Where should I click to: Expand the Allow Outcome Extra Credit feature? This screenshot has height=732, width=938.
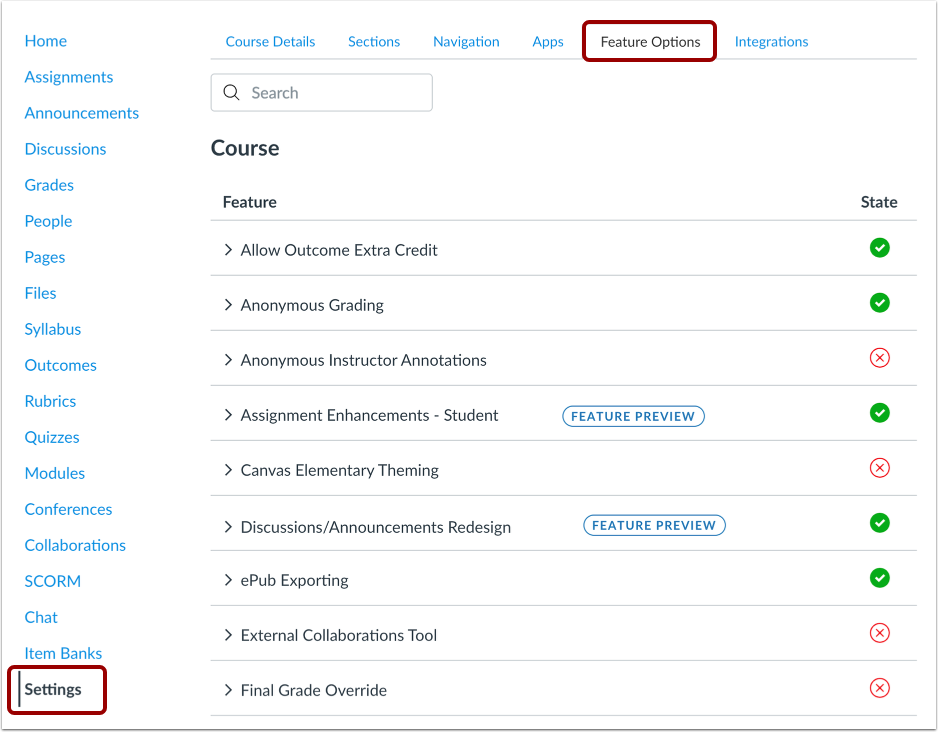point(228,250)
